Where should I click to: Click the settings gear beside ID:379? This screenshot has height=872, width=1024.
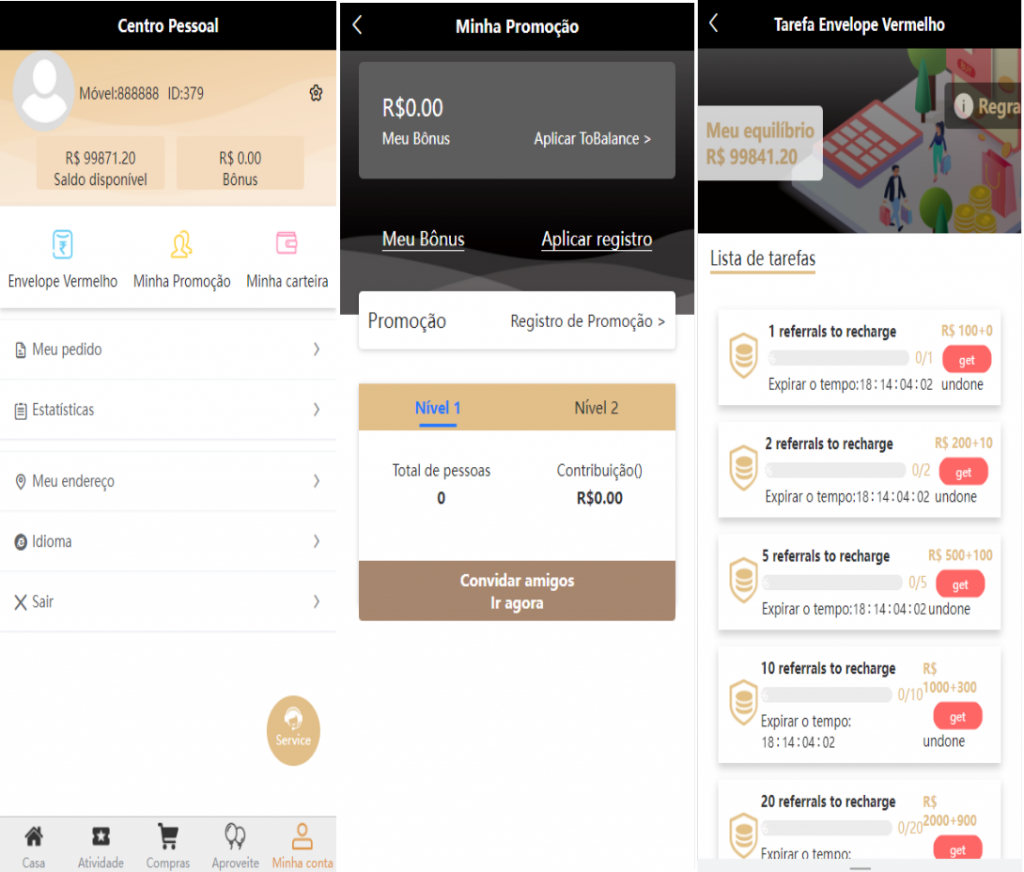click(x=316, y=93)
